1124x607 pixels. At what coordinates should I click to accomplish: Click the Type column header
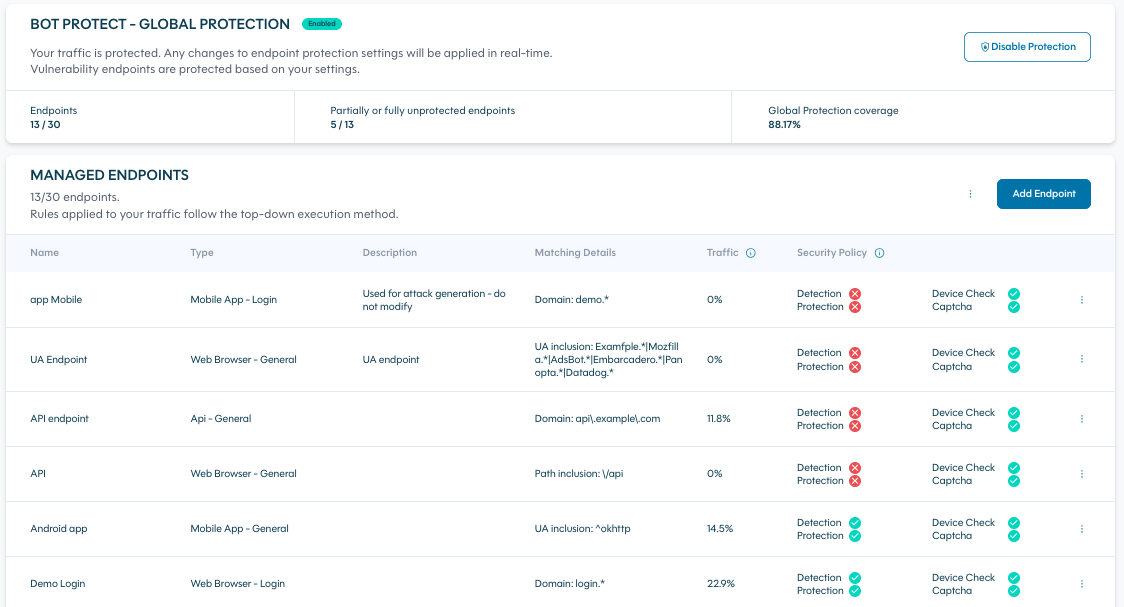click(201, 253)
